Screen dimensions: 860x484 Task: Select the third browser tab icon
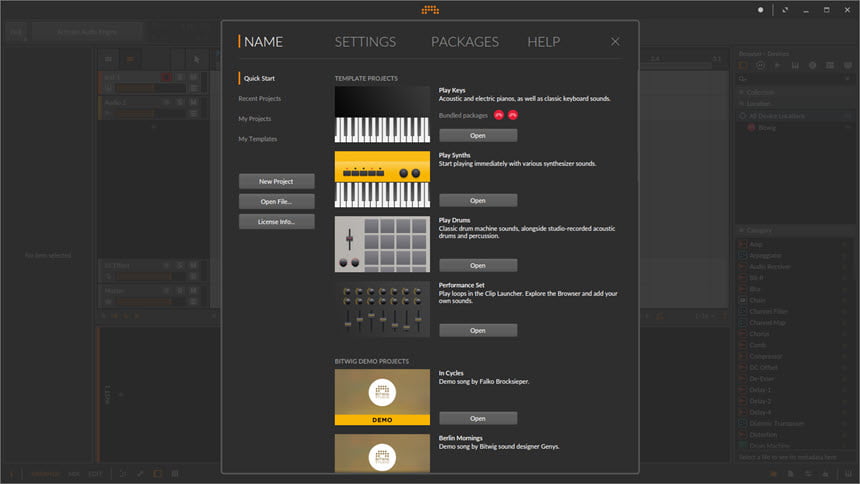point(777,65)
